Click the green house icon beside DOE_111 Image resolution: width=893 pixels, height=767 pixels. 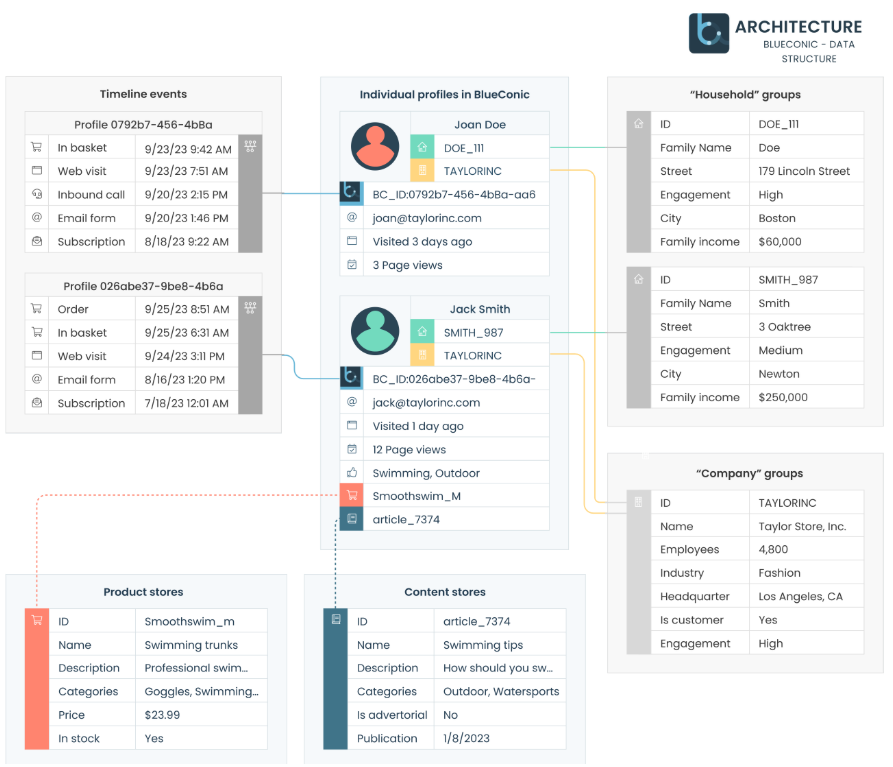tap(422, 147)
